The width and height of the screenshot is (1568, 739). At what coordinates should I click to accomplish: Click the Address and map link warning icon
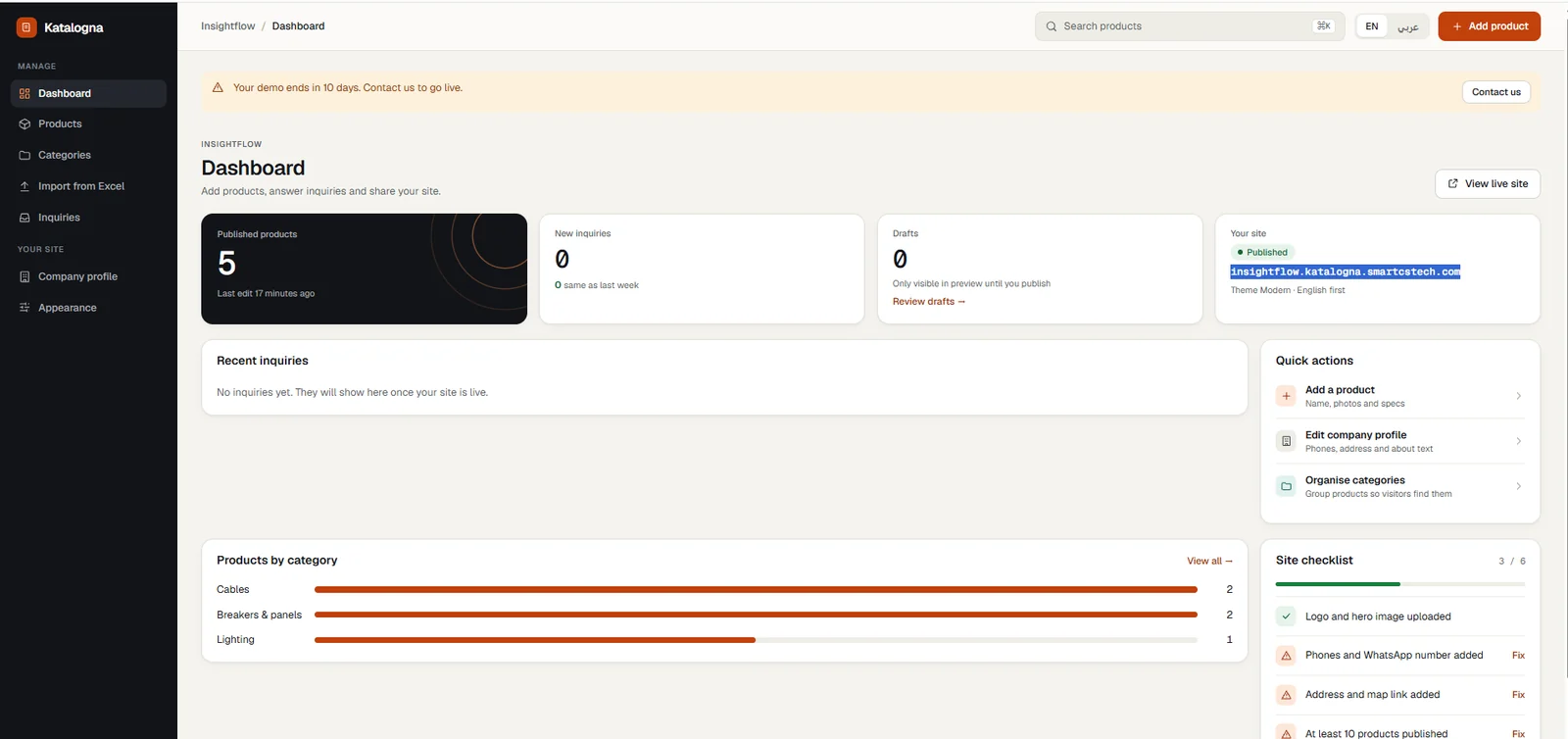tap(1286, 695)
